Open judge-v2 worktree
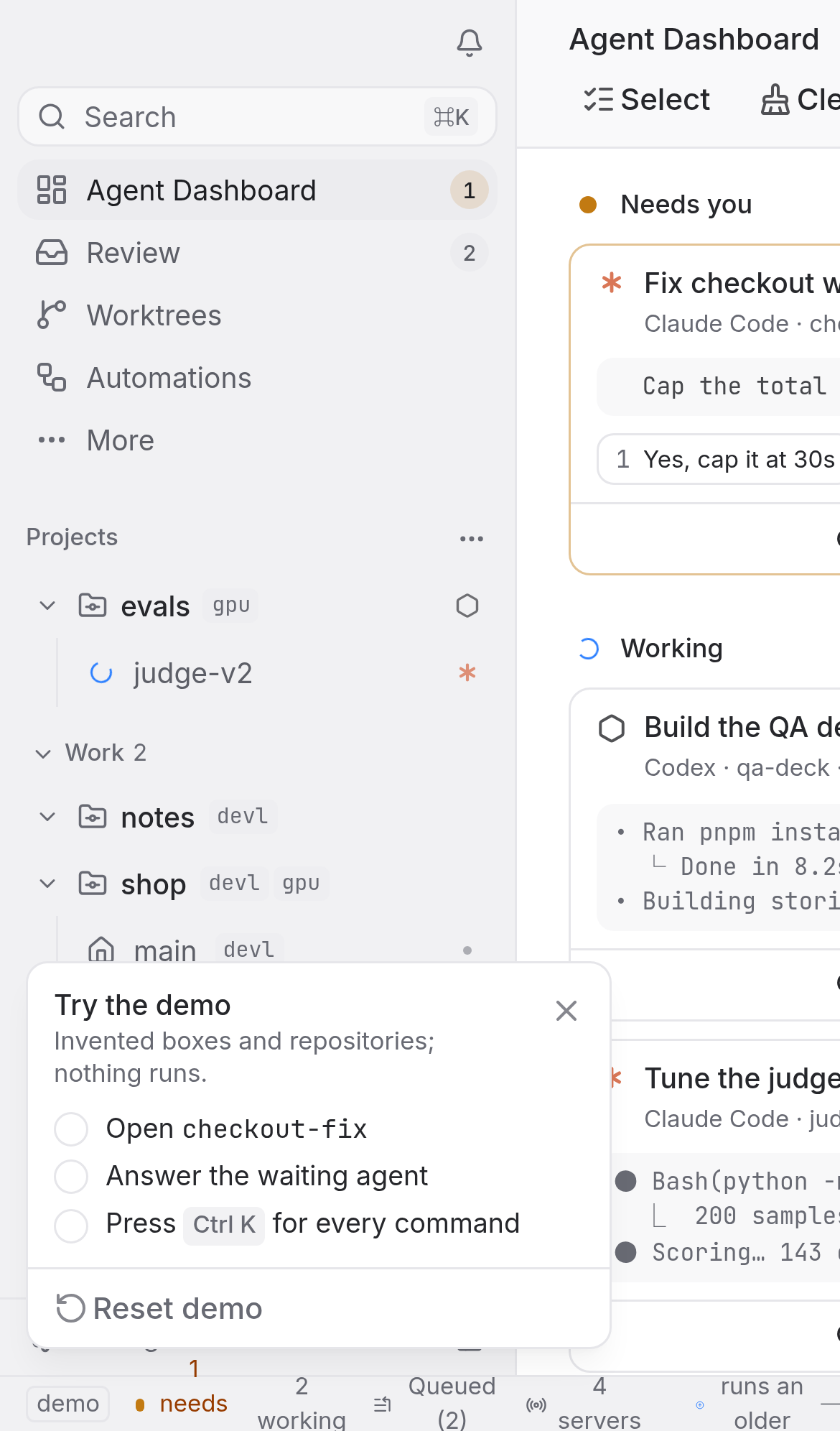 coord(192,674)
